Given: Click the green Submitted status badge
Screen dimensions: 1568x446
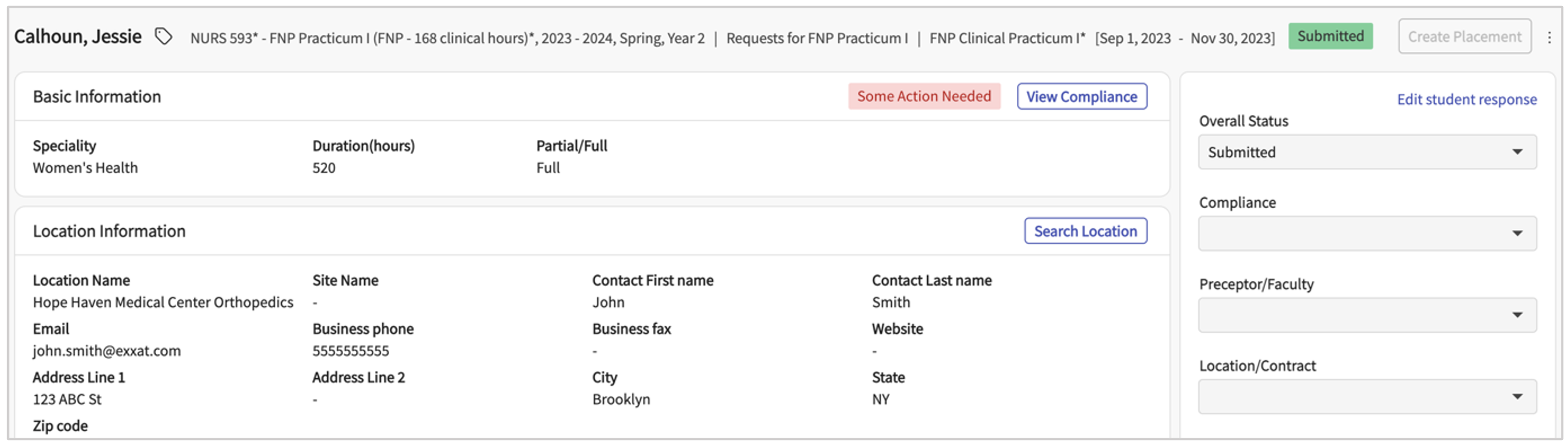Looking at the screenshot, I should click(1329, 37).
